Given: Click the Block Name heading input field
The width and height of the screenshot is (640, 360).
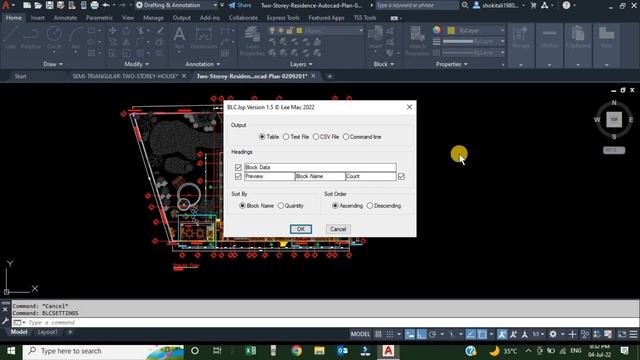Looking at the screenshot, I should click(x=320, y=176).
